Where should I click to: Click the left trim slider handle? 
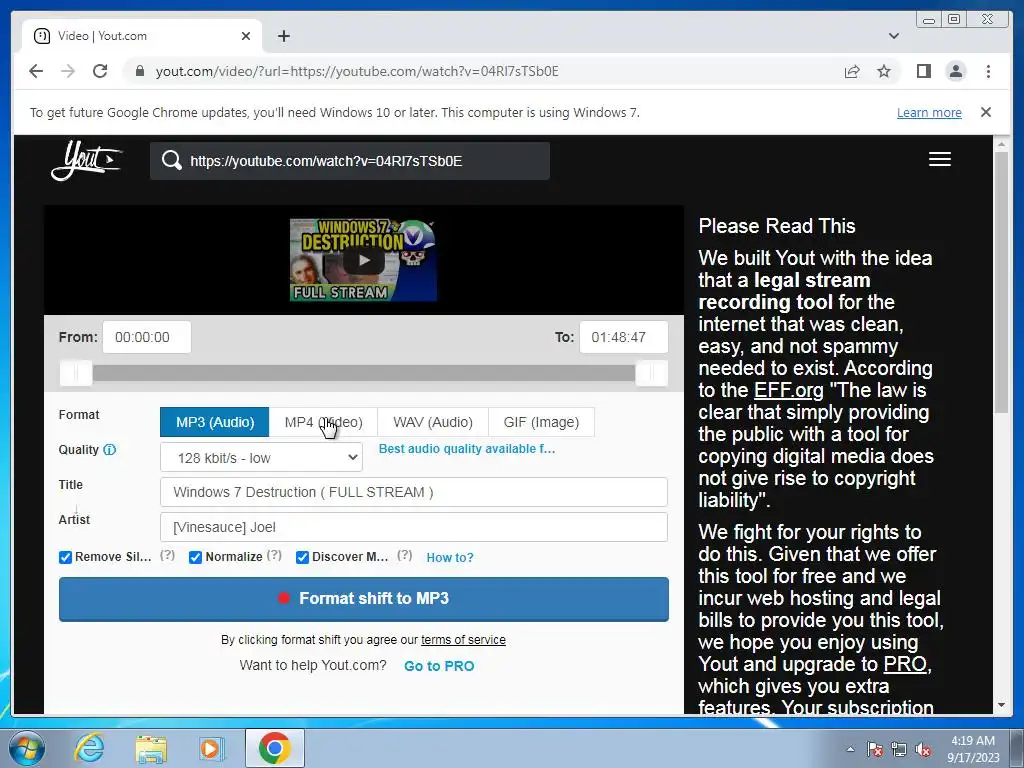click(76, 373)
